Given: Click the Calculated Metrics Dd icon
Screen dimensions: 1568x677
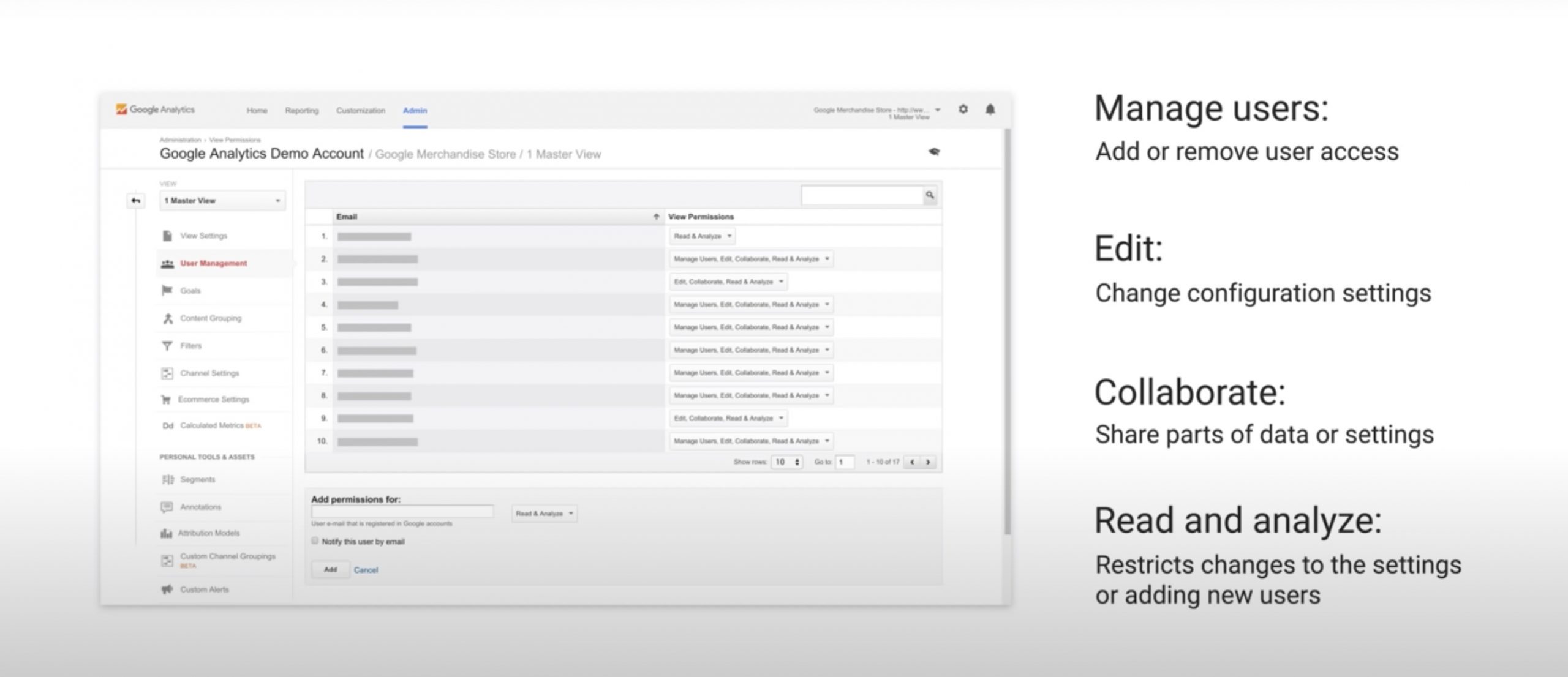Looking at the screenshot, I should [167, 425].
